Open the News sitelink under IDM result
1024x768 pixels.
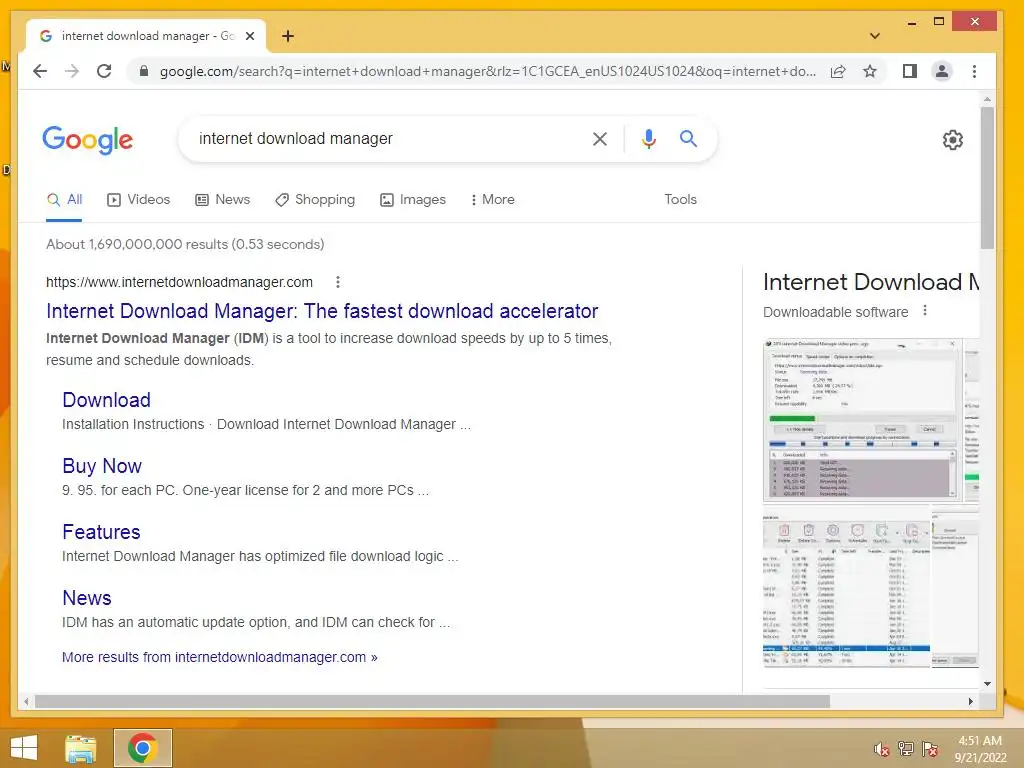(87, 598)
